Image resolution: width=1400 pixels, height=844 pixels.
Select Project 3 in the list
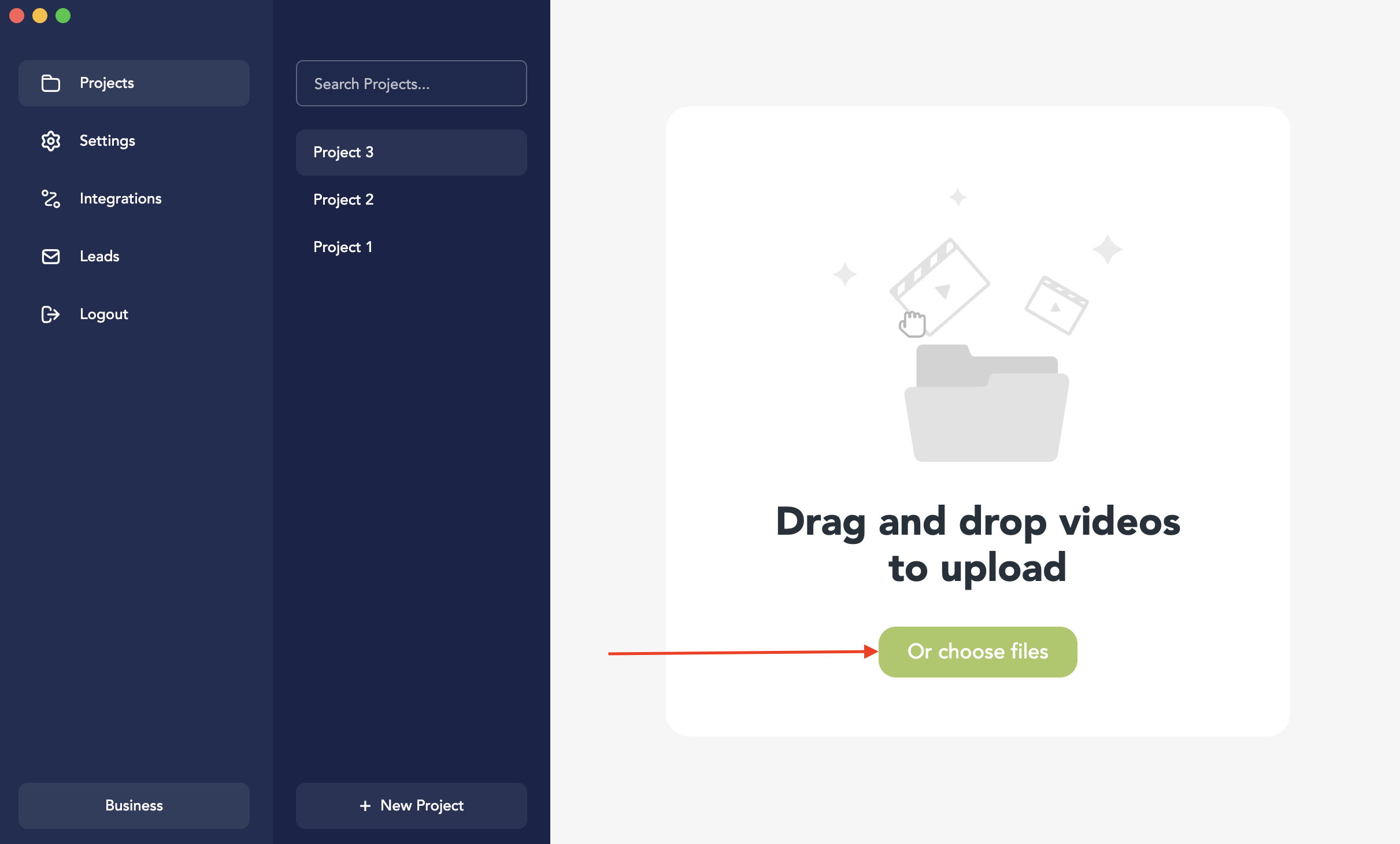coord(412,153)
